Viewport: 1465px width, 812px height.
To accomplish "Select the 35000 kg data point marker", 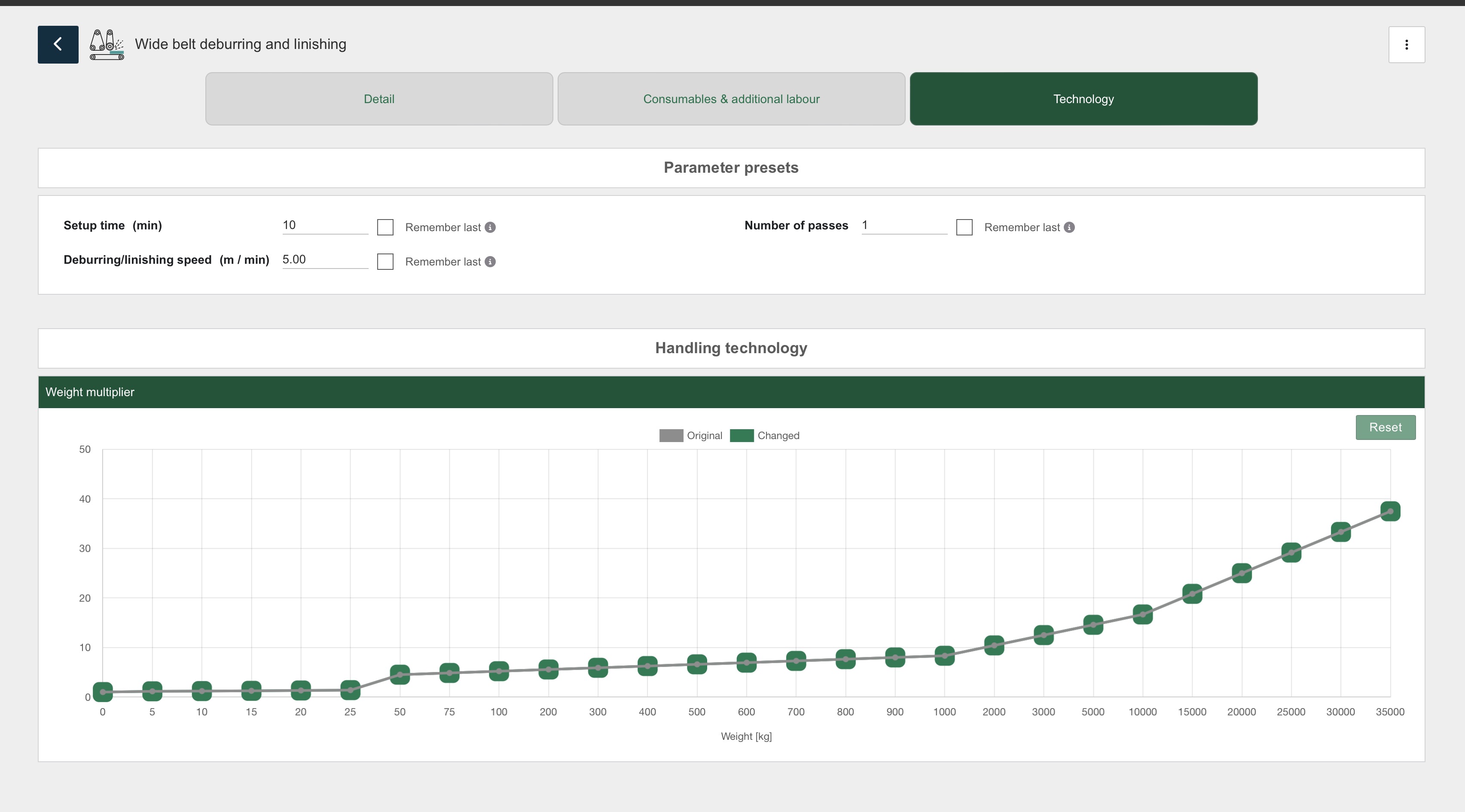I will point(1390,511).
